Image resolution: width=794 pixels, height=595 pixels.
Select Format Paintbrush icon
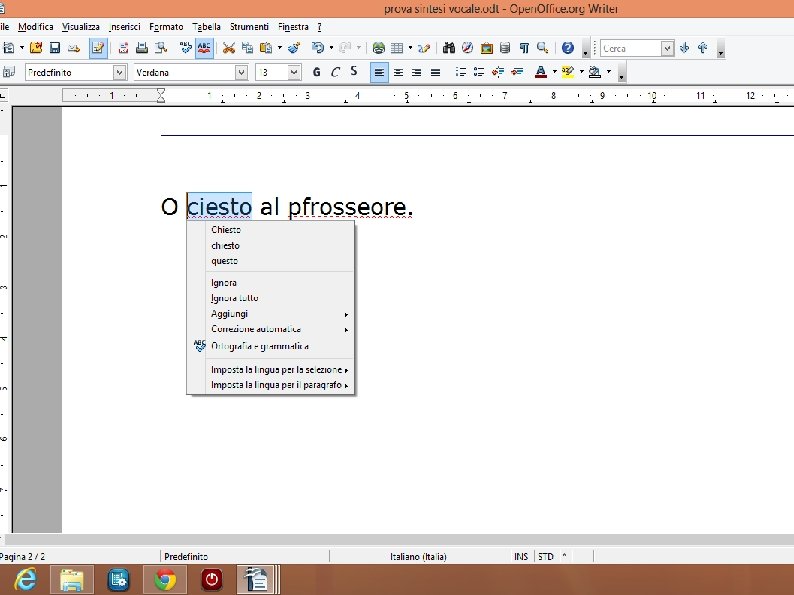pyautogui.click(x=294, y=48)
